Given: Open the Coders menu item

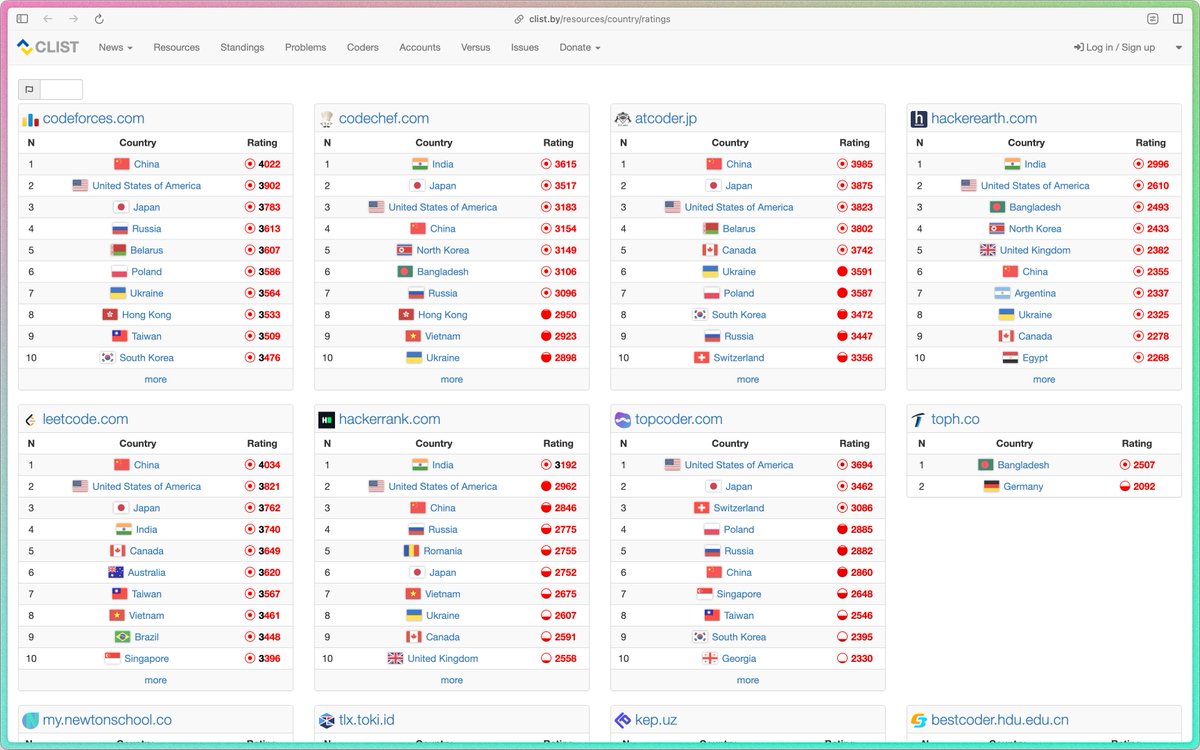Looking at the screenshot, I should pyautogui.click(x=363, y=47).
